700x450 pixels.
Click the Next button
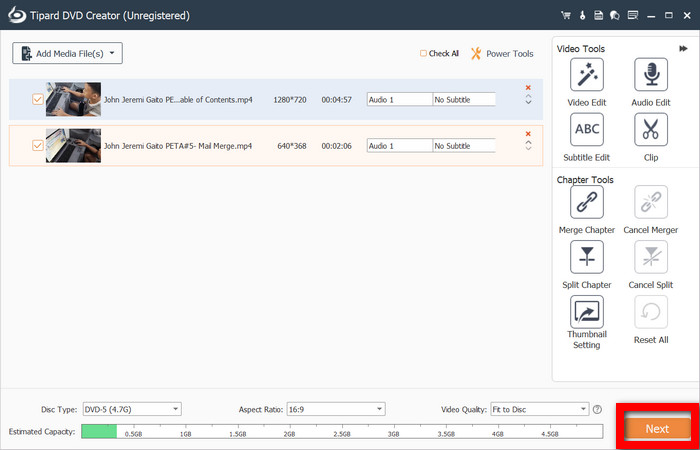pos(657,429)
